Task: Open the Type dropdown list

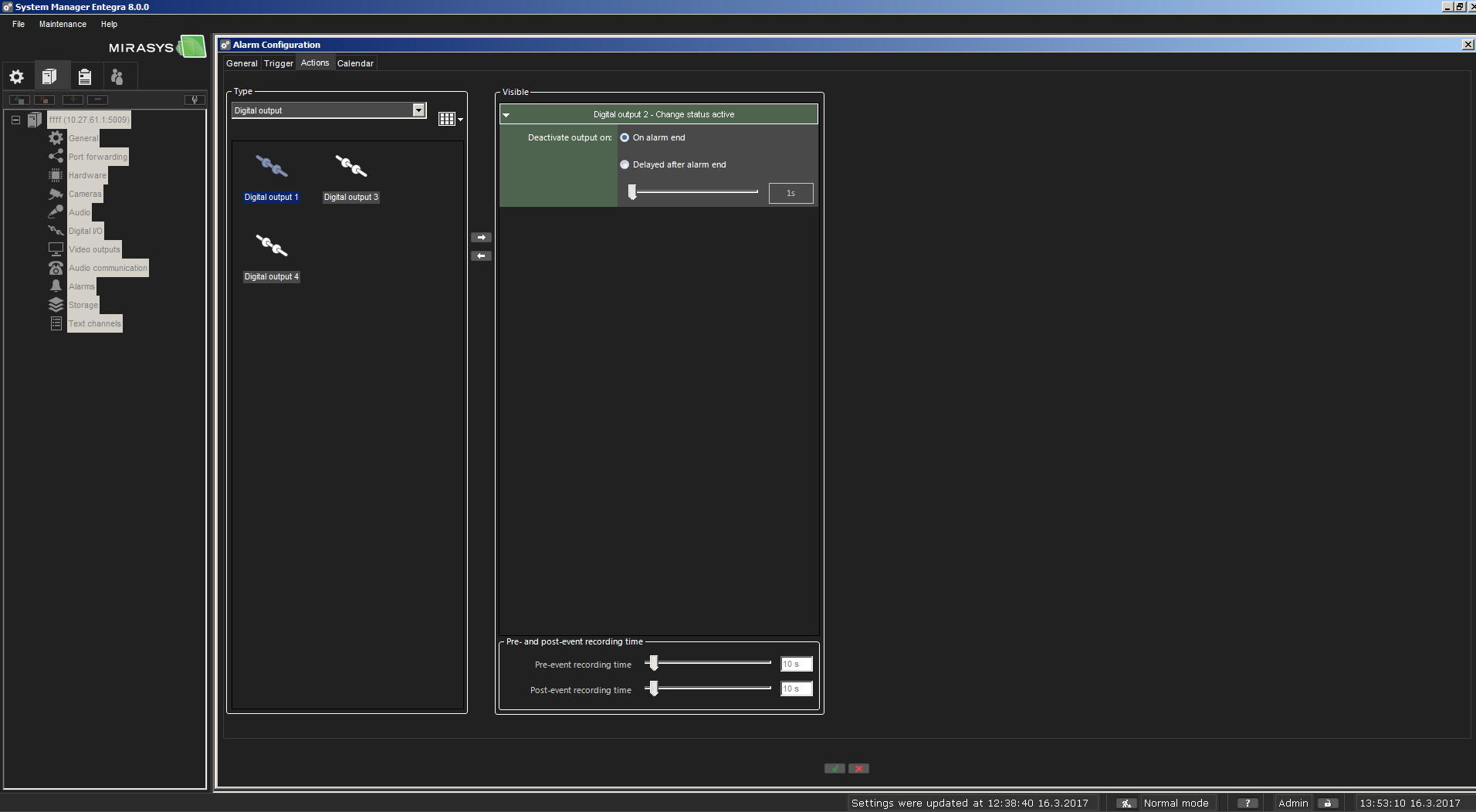Action: pyautogui.click(x=418, y=110)
